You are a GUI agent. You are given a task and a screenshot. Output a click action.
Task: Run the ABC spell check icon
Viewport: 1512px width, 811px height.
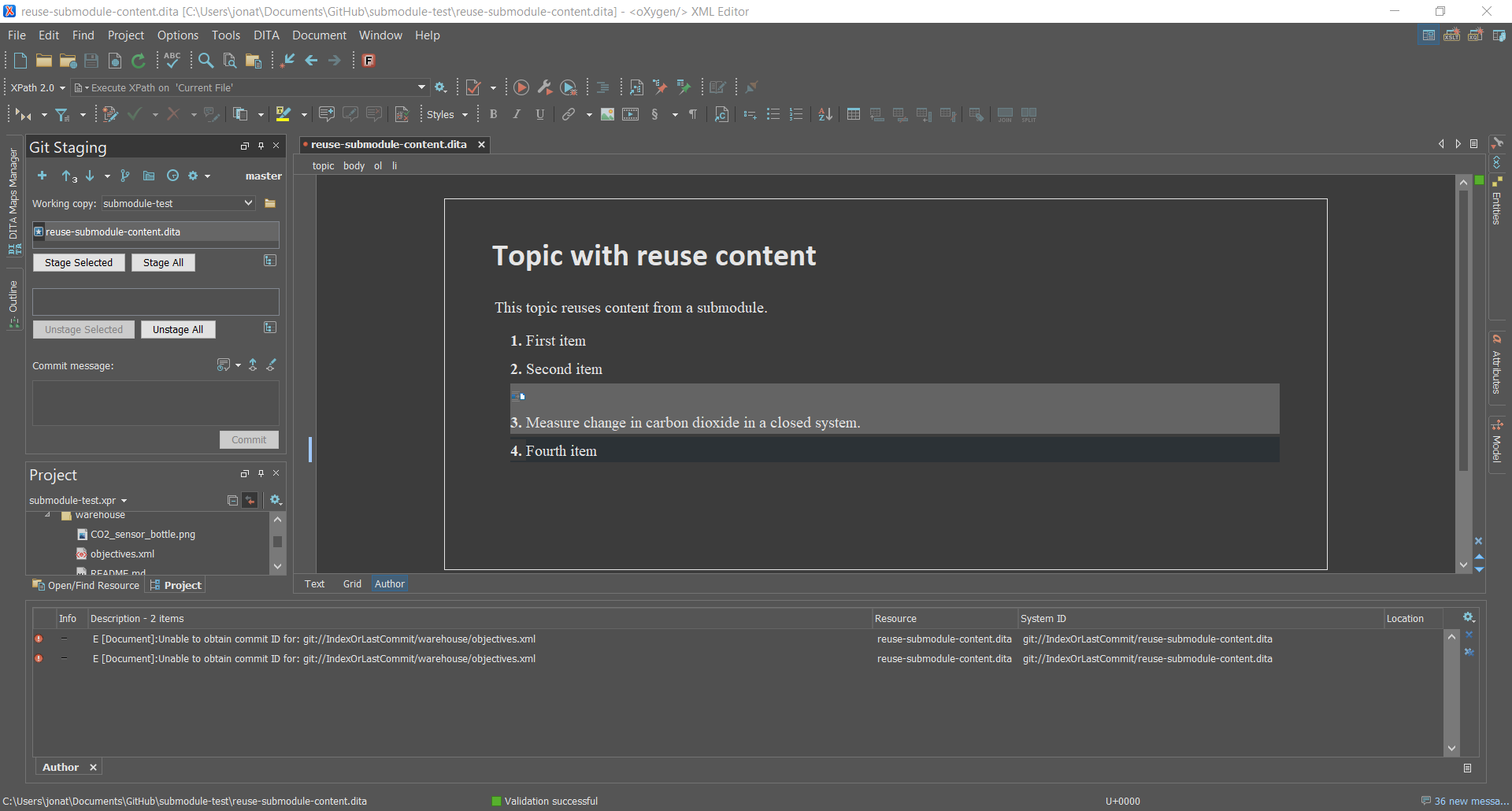tap(172, 61)
